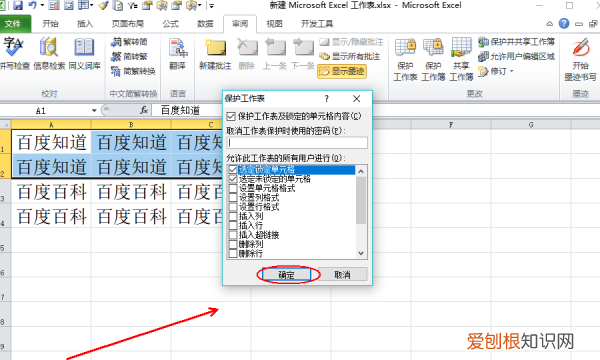Toggle 选定锁定单元格 checkbox

click(x=233, y=169)
